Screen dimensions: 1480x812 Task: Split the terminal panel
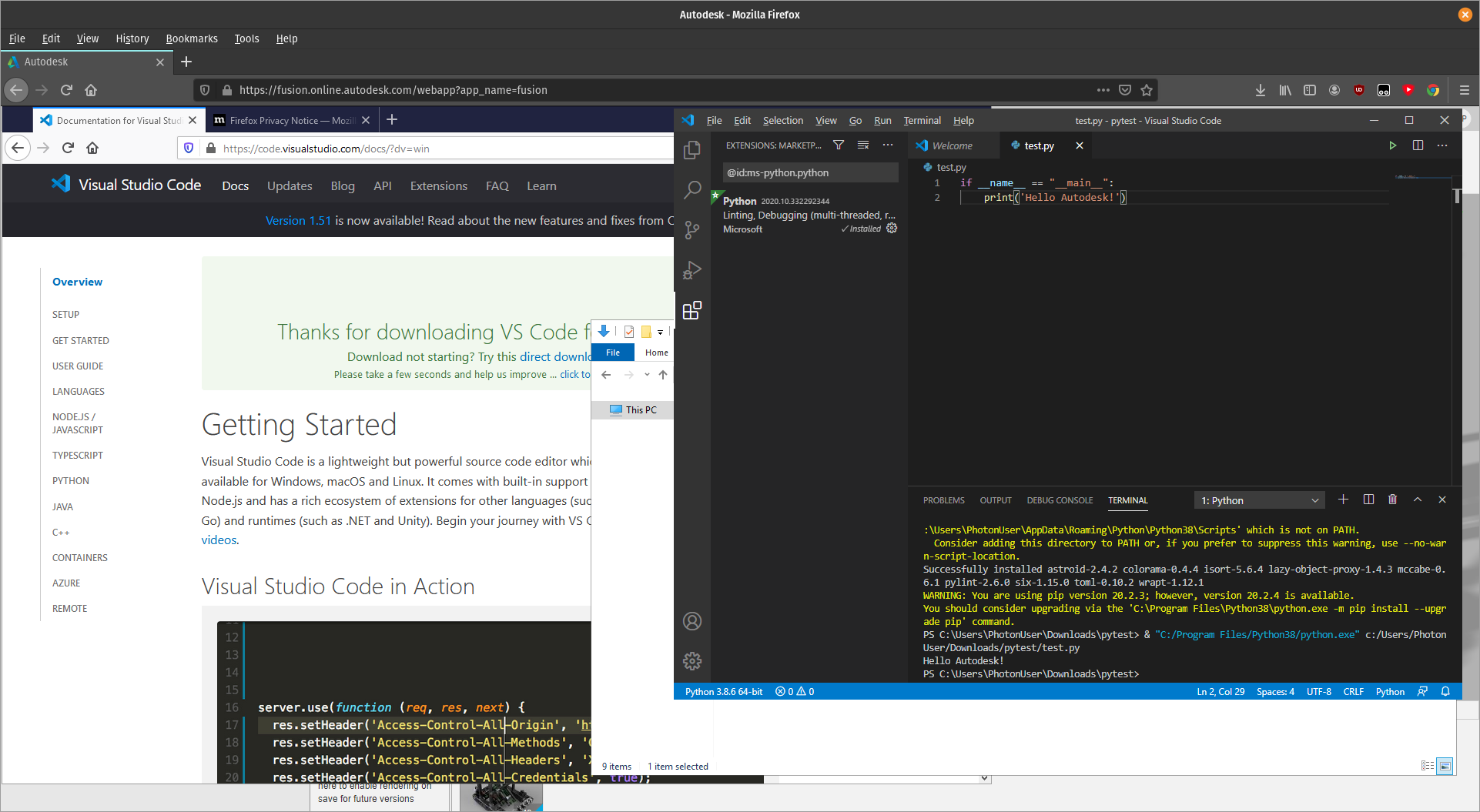pos(1368,500)
